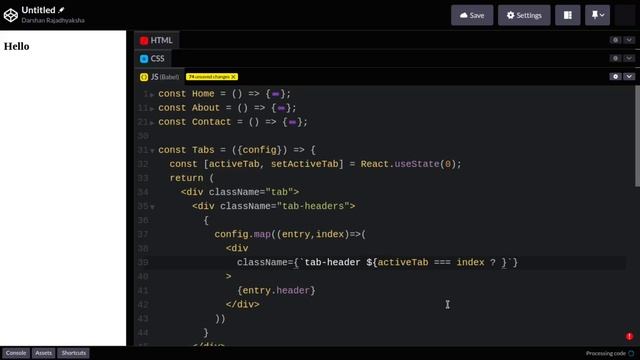This screenshot has height=360, width=640.
Task: Click the JS (Babel) editor tab
Action: click(160, 77)
